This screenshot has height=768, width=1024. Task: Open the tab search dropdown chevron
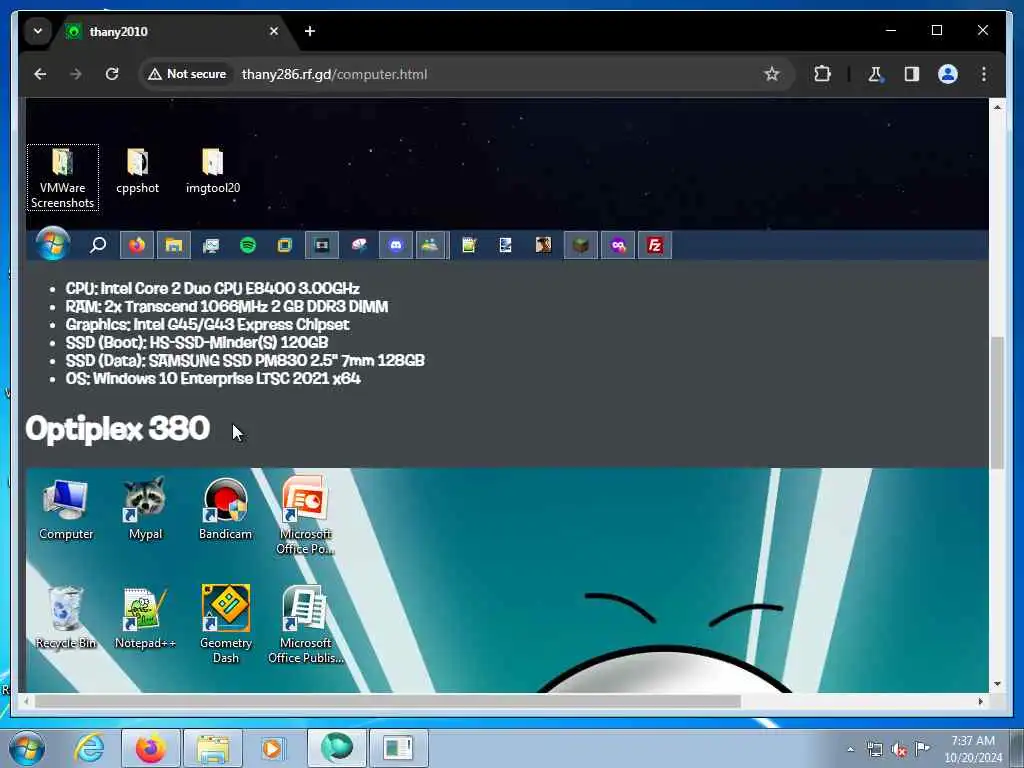(x=38, y=31)
